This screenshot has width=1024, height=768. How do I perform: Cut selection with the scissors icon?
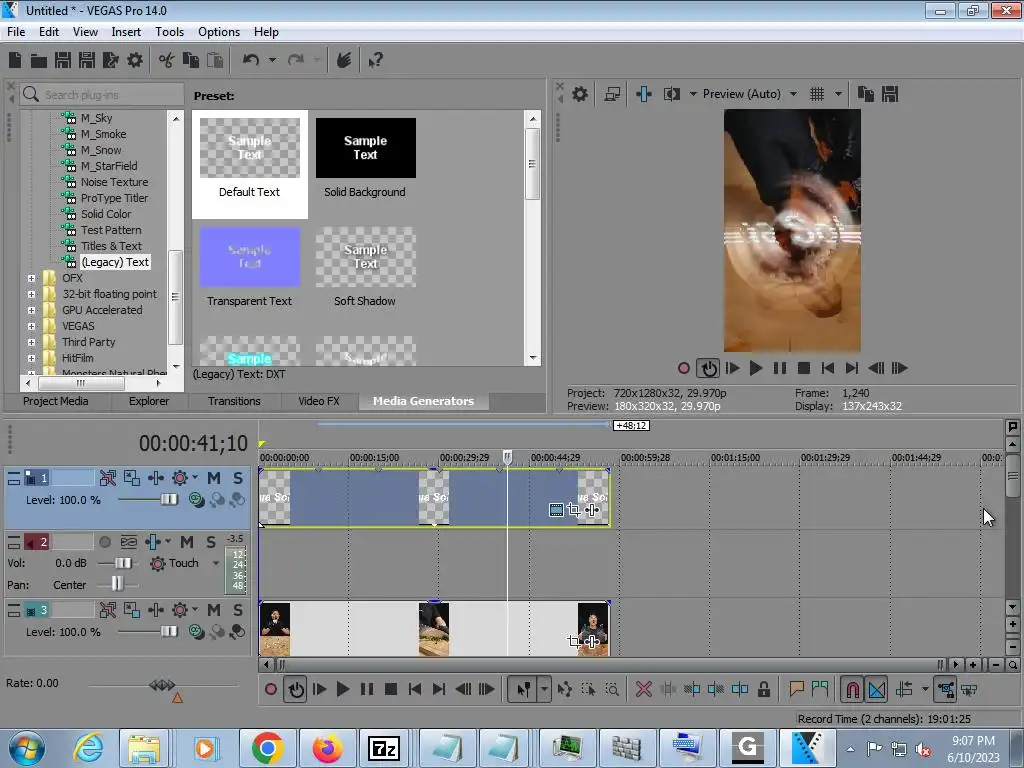(167, 60)
